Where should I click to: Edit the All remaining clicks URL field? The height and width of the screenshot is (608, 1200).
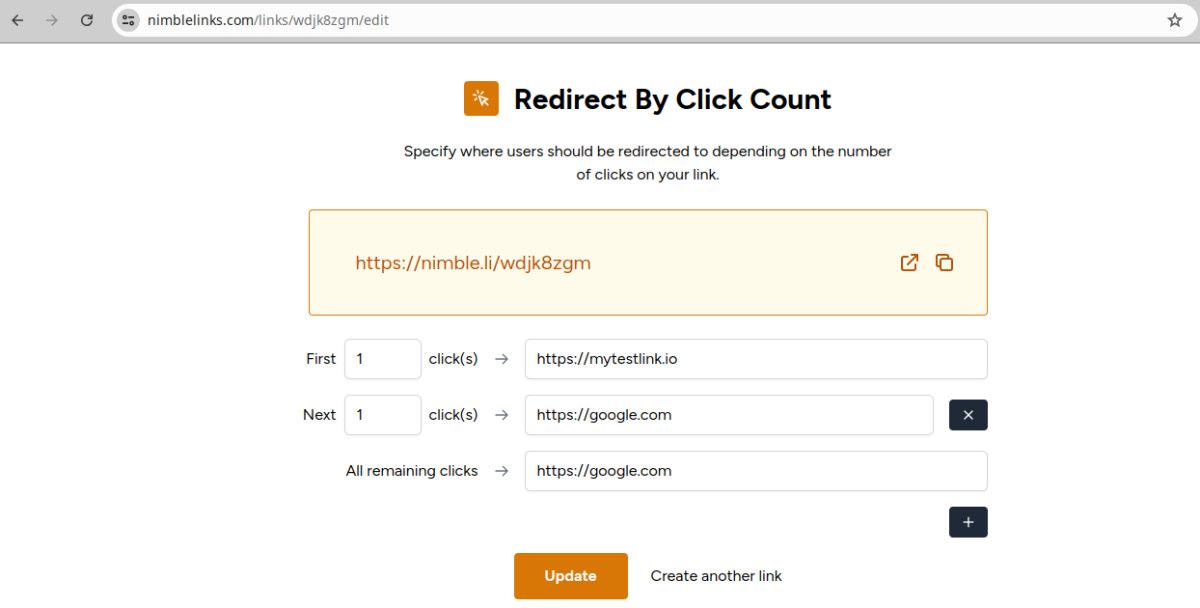click(x=755, y=471)
